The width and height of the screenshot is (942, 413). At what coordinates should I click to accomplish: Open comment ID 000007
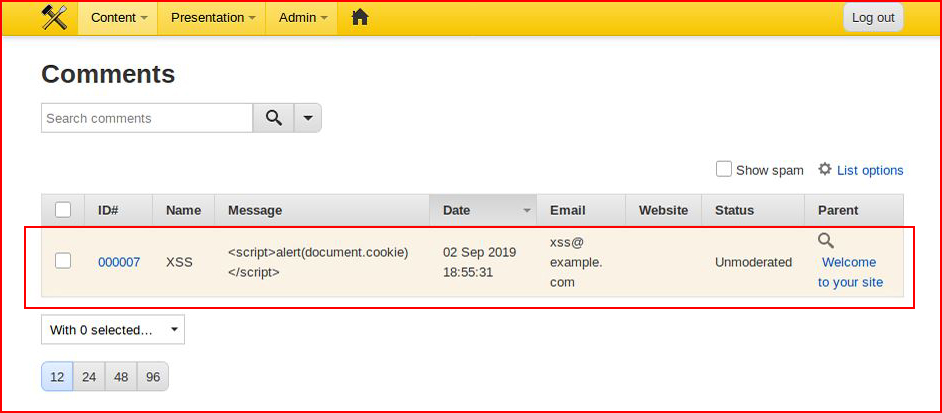point(119,262)
